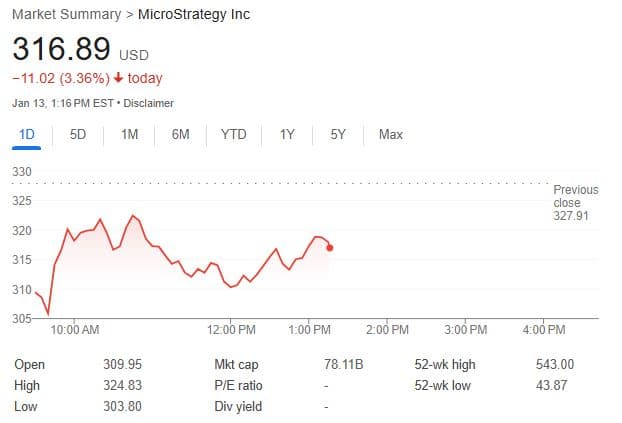Switch to the 5Y range tab
This screenshot has height=423, width=622.
click(338, 134)
